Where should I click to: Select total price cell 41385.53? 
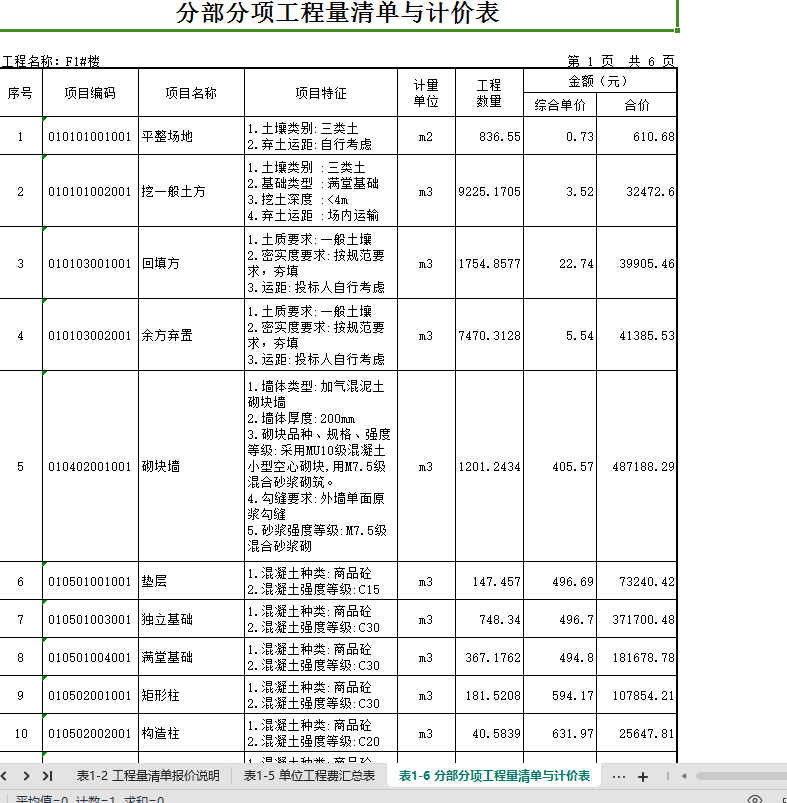pos(636,335)
